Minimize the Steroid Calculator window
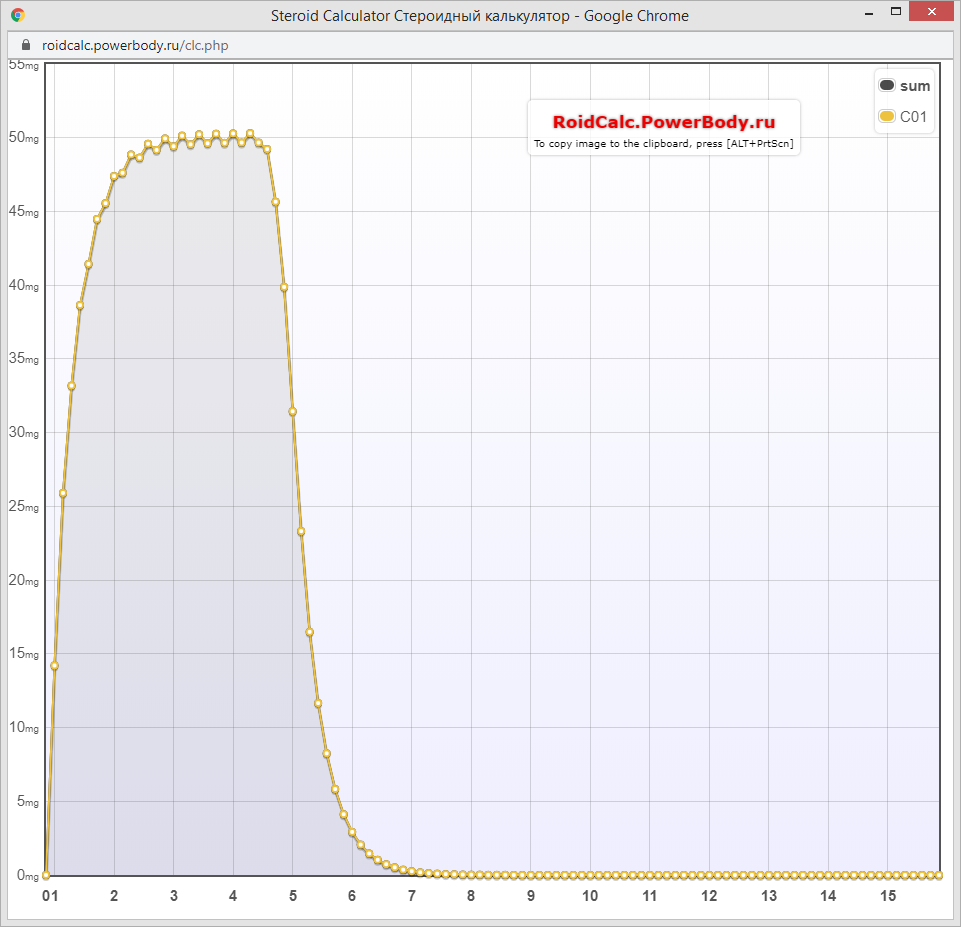Screen dimensions: 961x927 (867, 12)
